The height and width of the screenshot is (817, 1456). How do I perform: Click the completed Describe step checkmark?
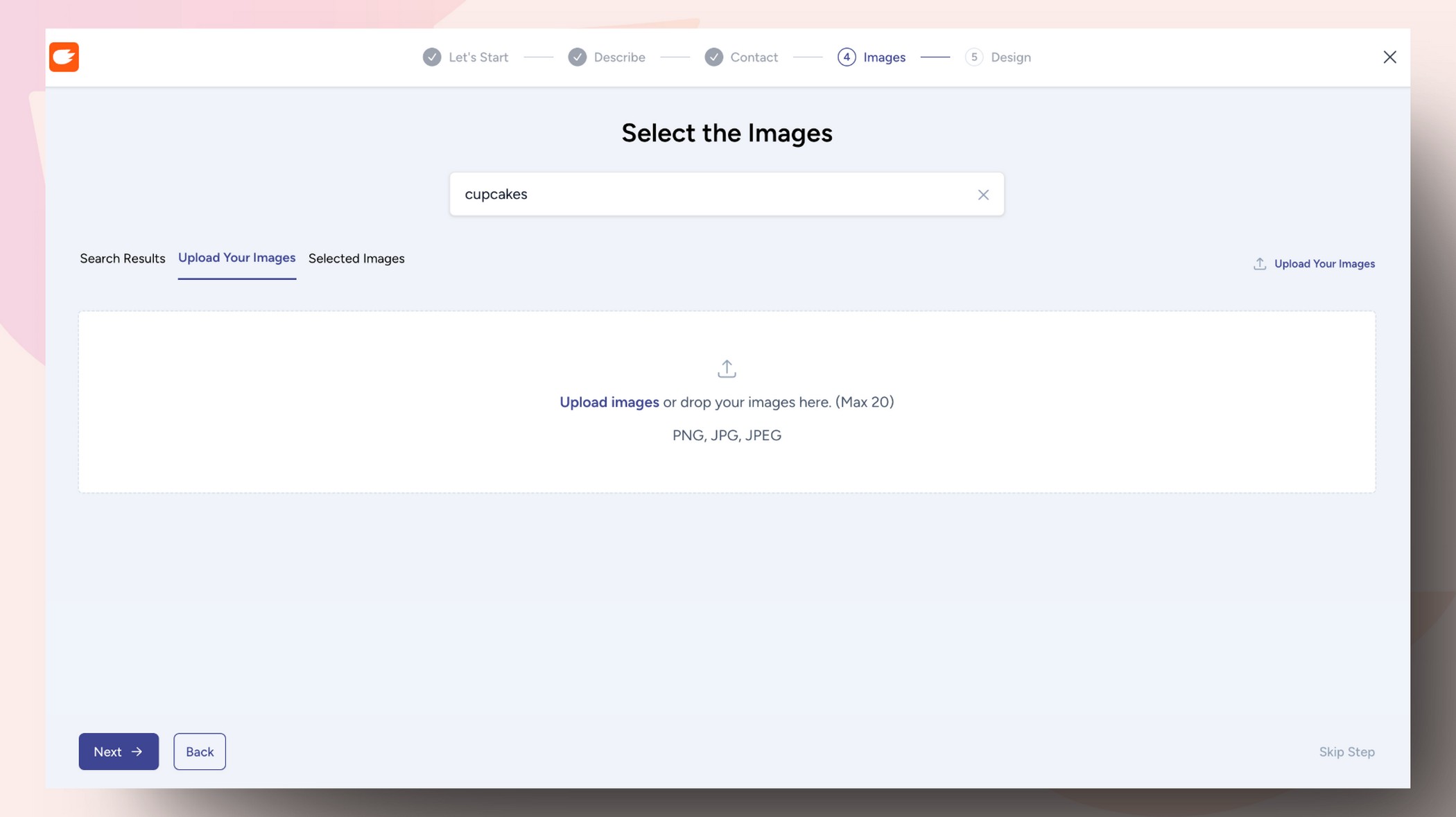577,57
